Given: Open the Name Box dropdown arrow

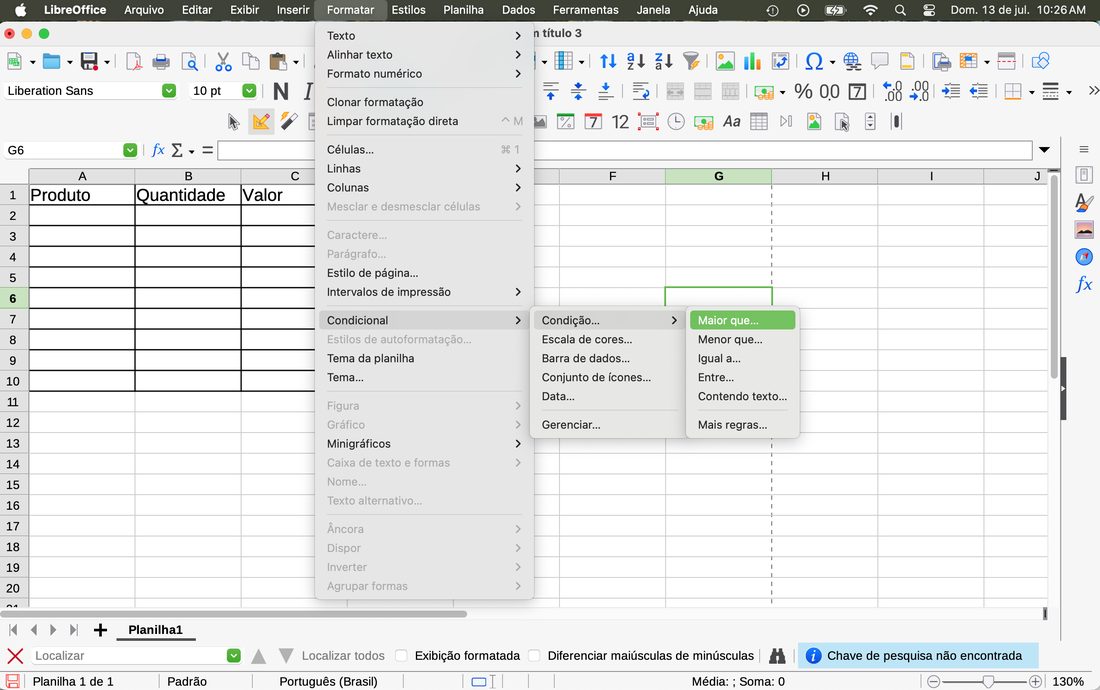Looking at the screenshot, I should coord(130,150).
